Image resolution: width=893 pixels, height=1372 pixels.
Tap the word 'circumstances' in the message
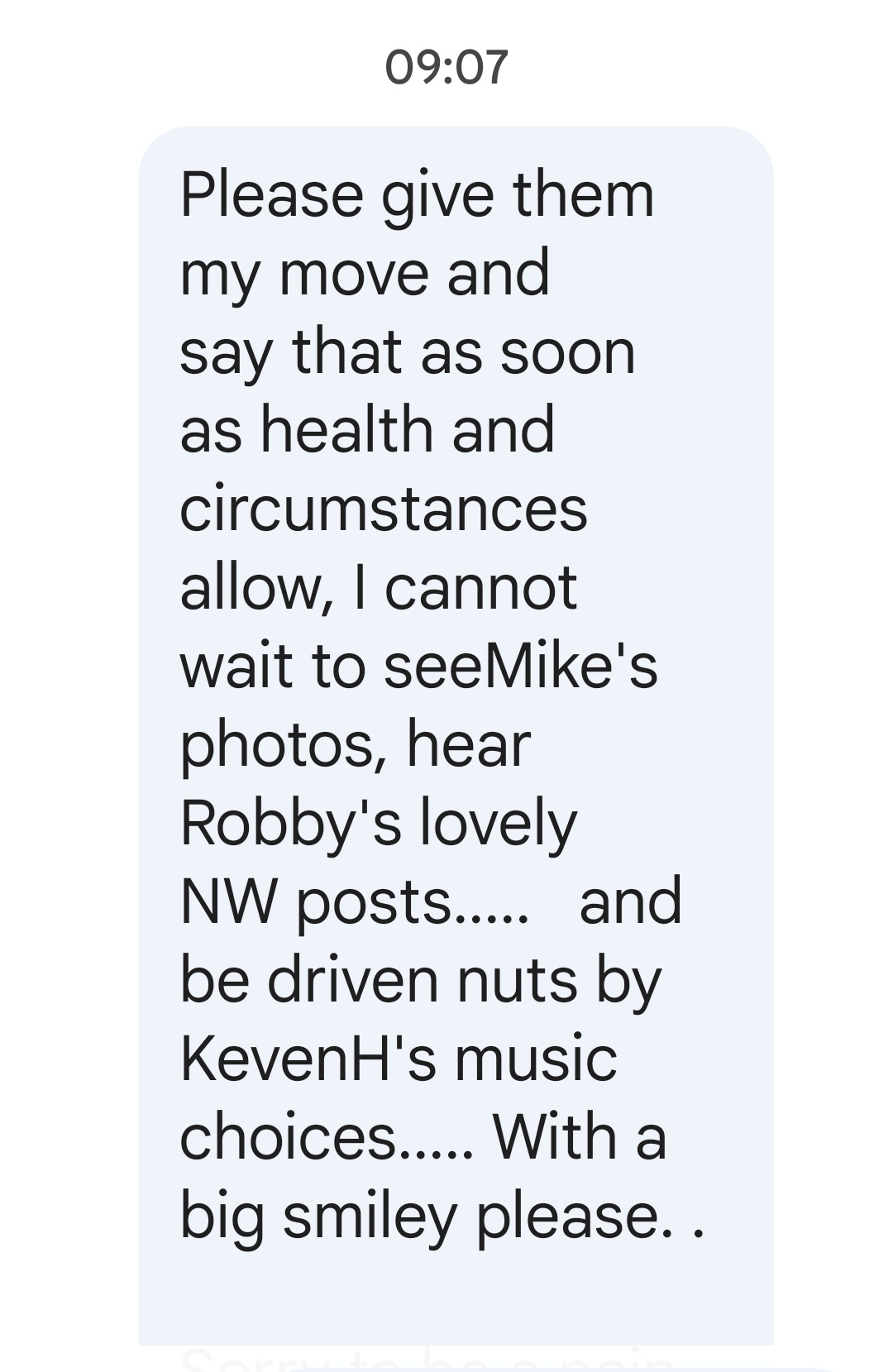tap(384, 509)
